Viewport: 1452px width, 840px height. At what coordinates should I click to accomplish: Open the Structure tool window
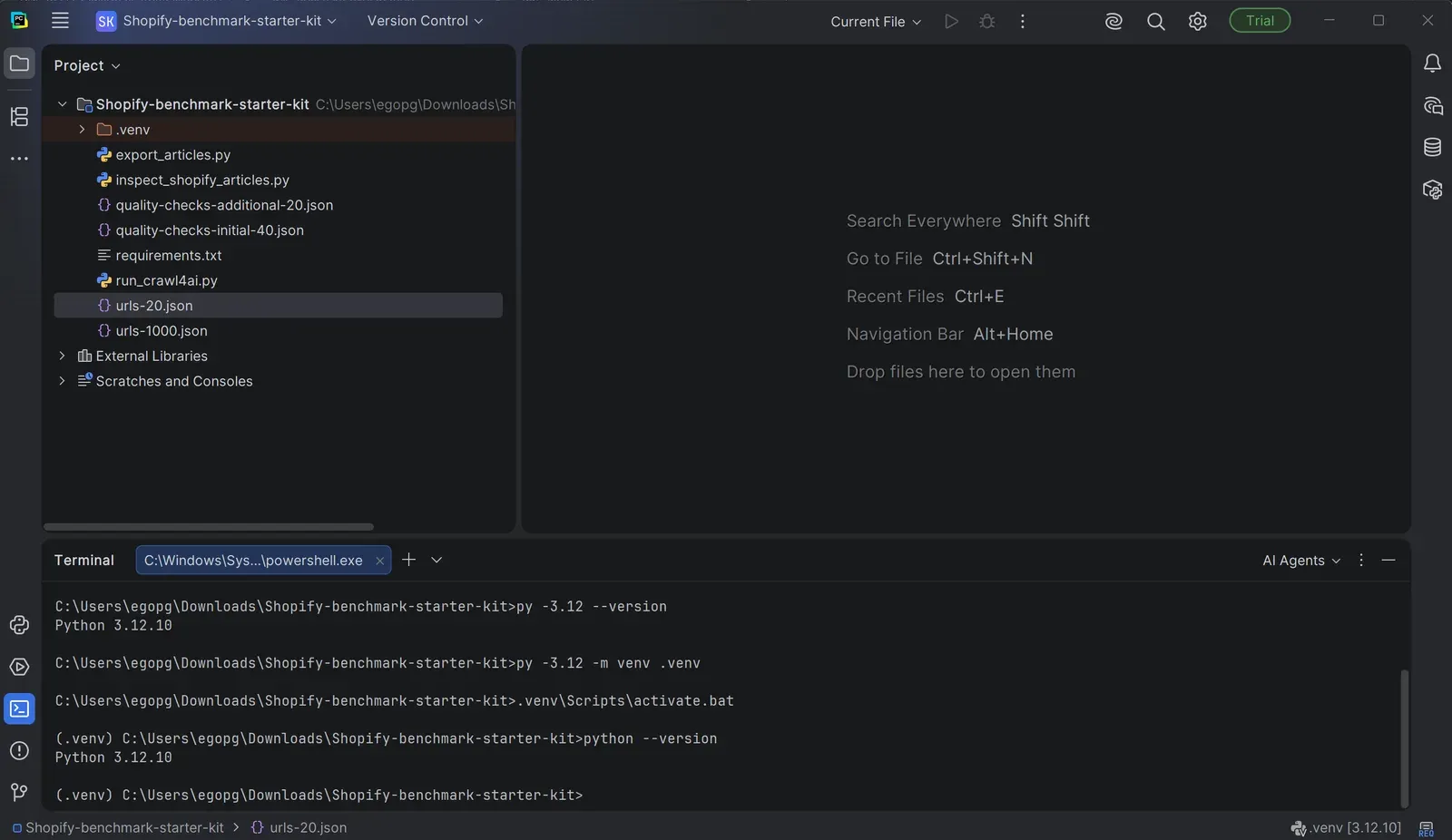click(19, 116)
